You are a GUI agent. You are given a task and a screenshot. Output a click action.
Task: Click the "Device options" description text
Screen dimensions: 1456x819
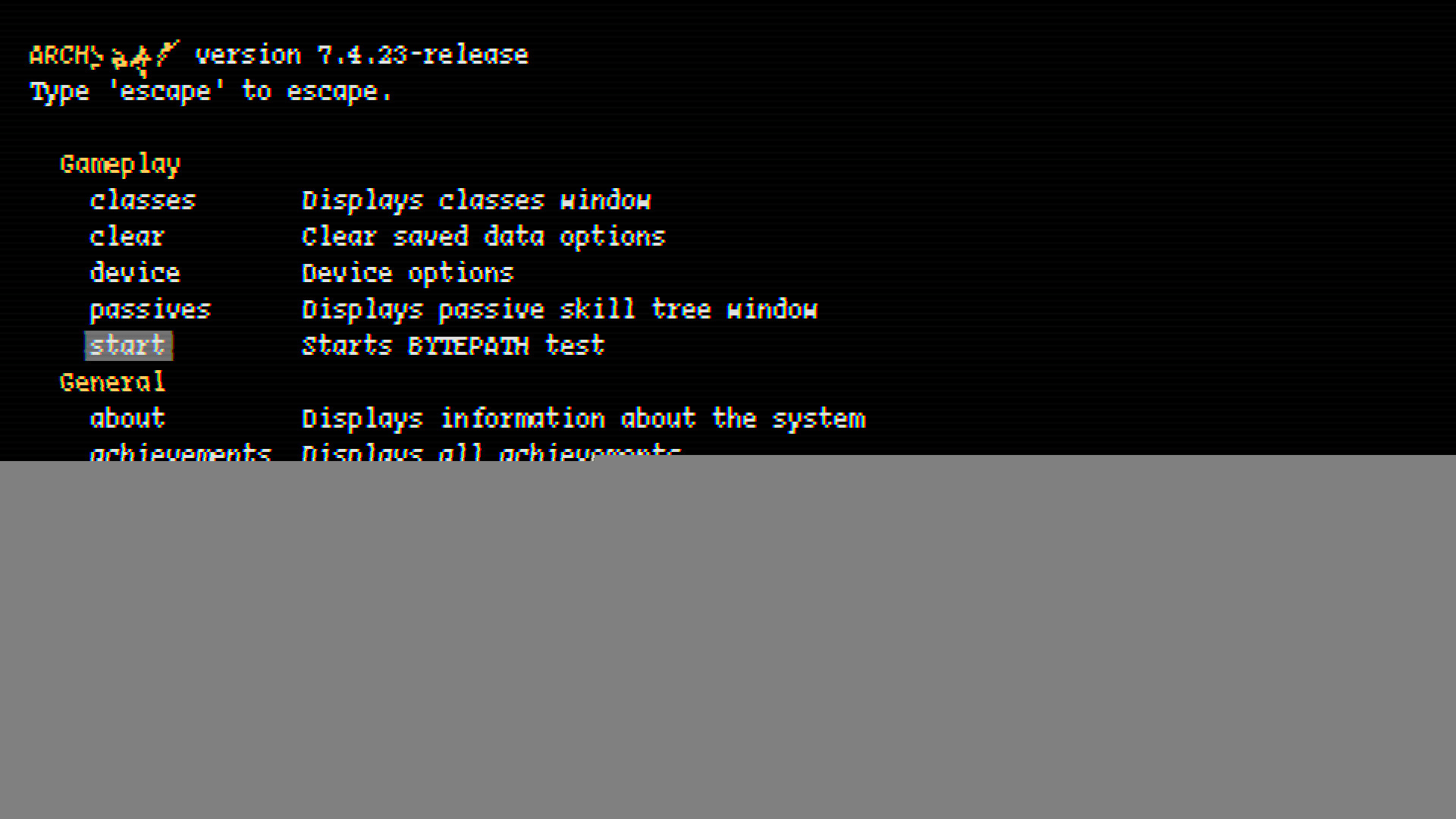[407, 273]
